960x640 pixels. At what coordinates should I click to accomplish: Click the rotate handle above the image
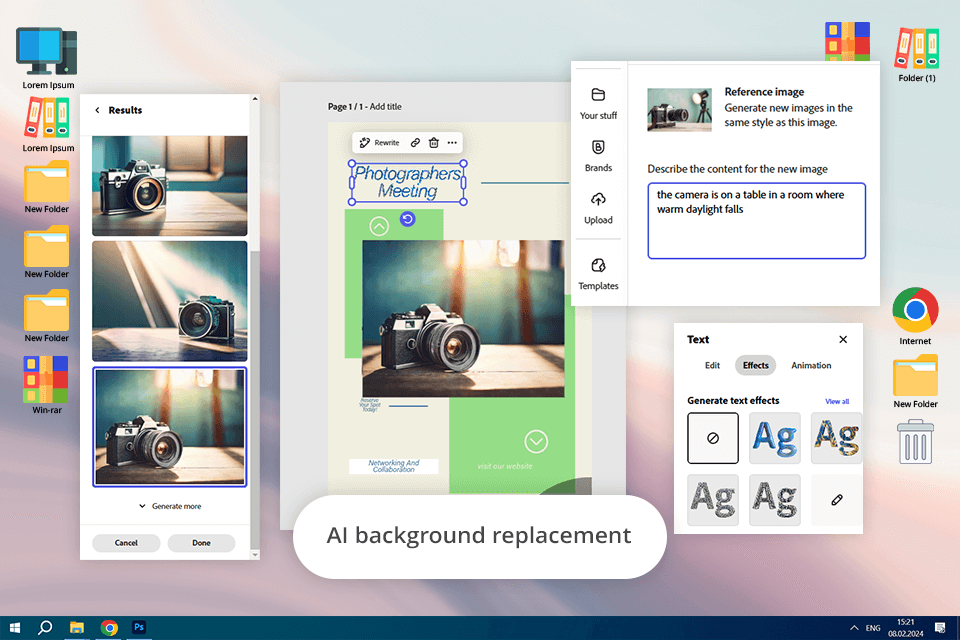[x=408, y=219]
